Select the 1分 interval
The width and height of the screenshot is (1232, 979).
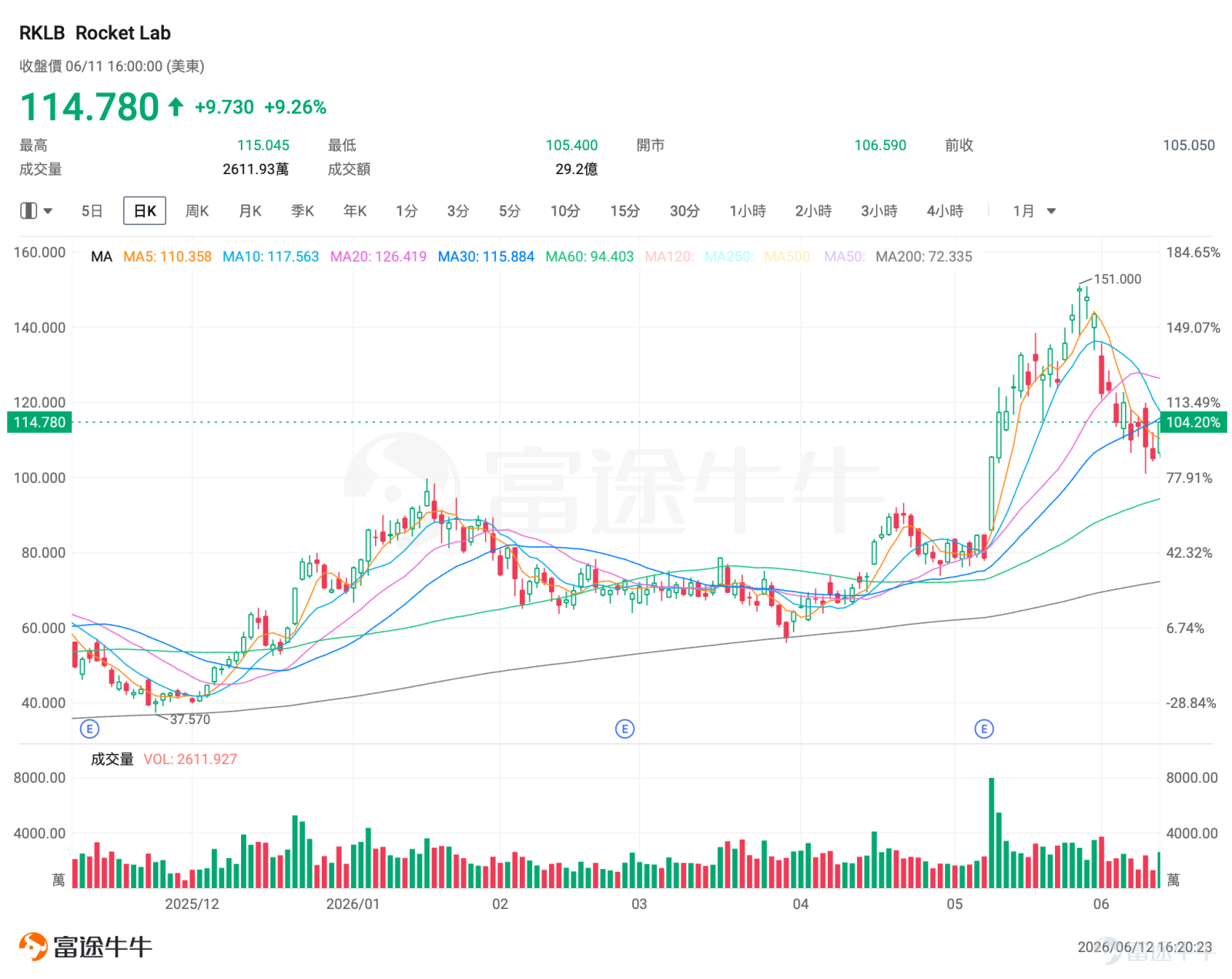coord(407,211)
